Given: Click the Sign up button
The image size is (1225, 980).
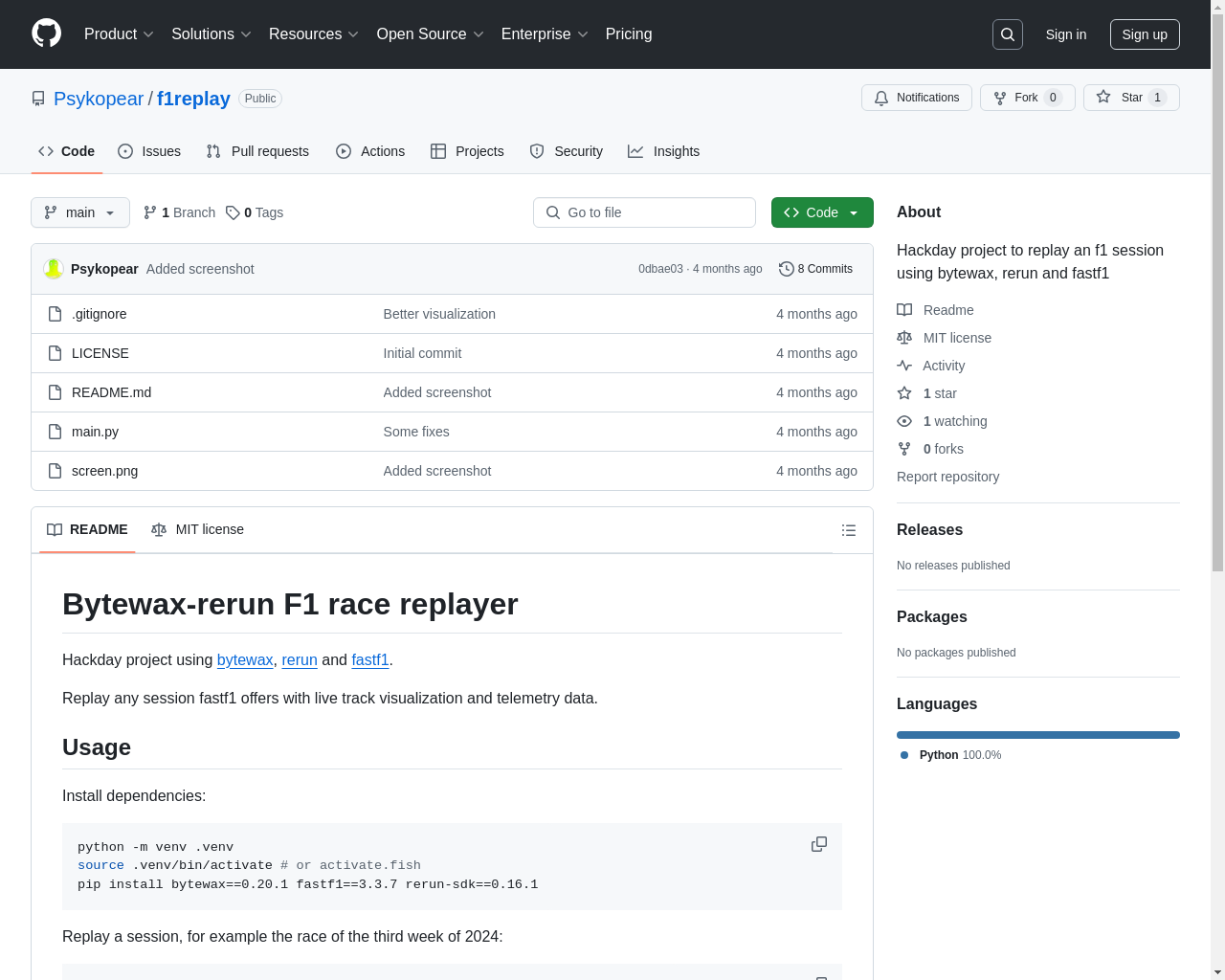Looking at the screenshot, I should (1145, 34).
